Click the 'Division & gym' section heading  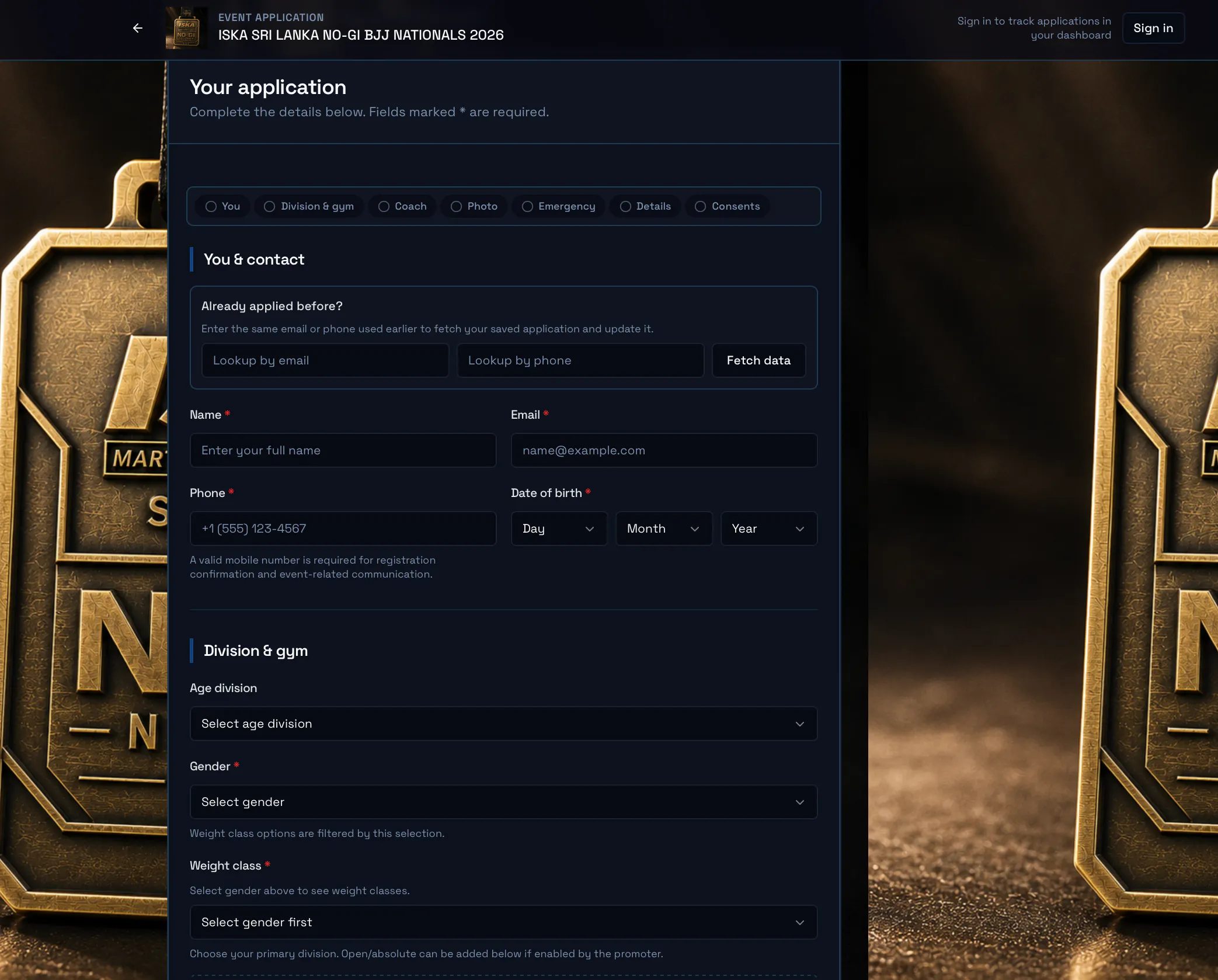click(256, 651)
